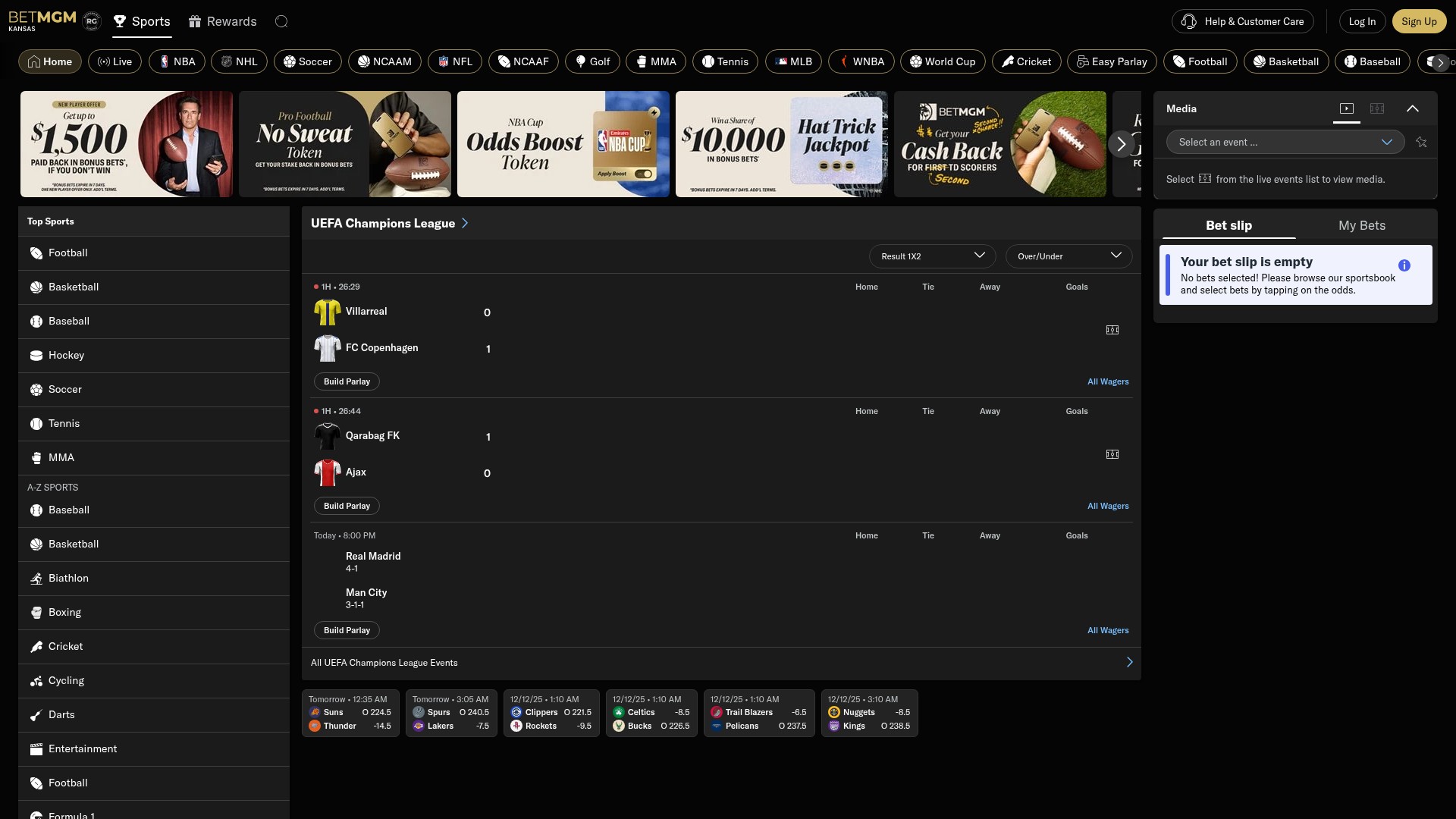
Task: Select the Cricket category pill
Action: 1026,61
